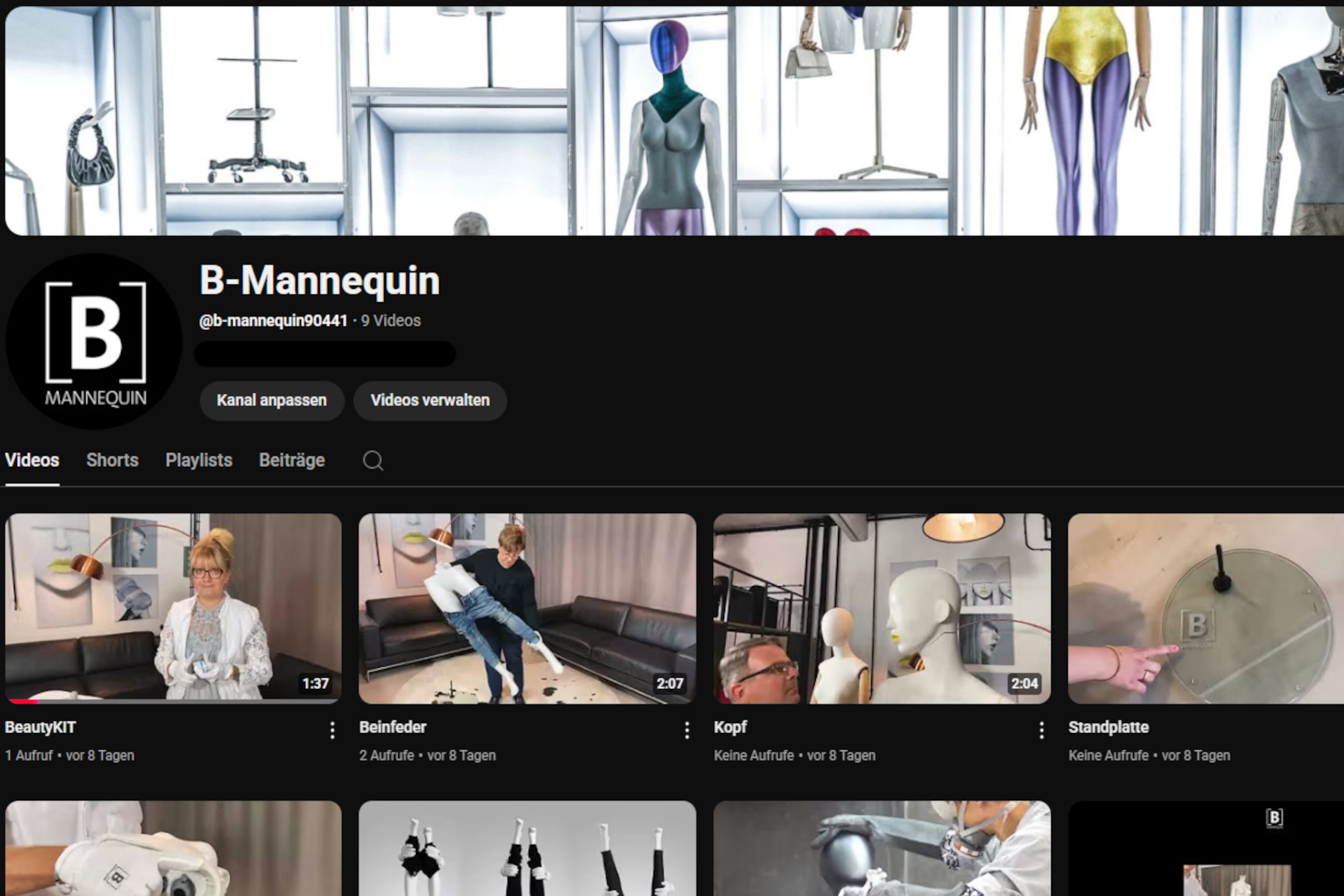
Task: Play the Kopf video thumbnail
Action: pos(882,609)
